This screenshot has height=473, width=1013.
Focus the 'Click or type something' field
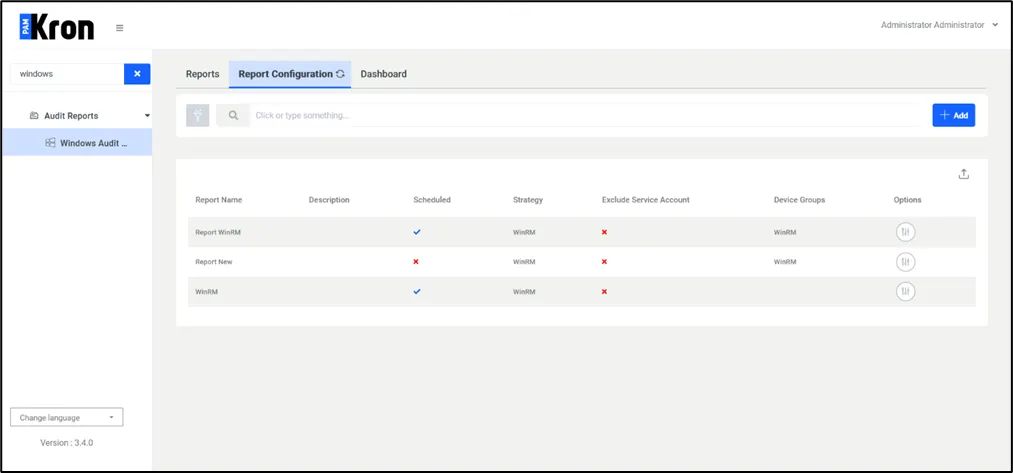click(x=587, y=115)
